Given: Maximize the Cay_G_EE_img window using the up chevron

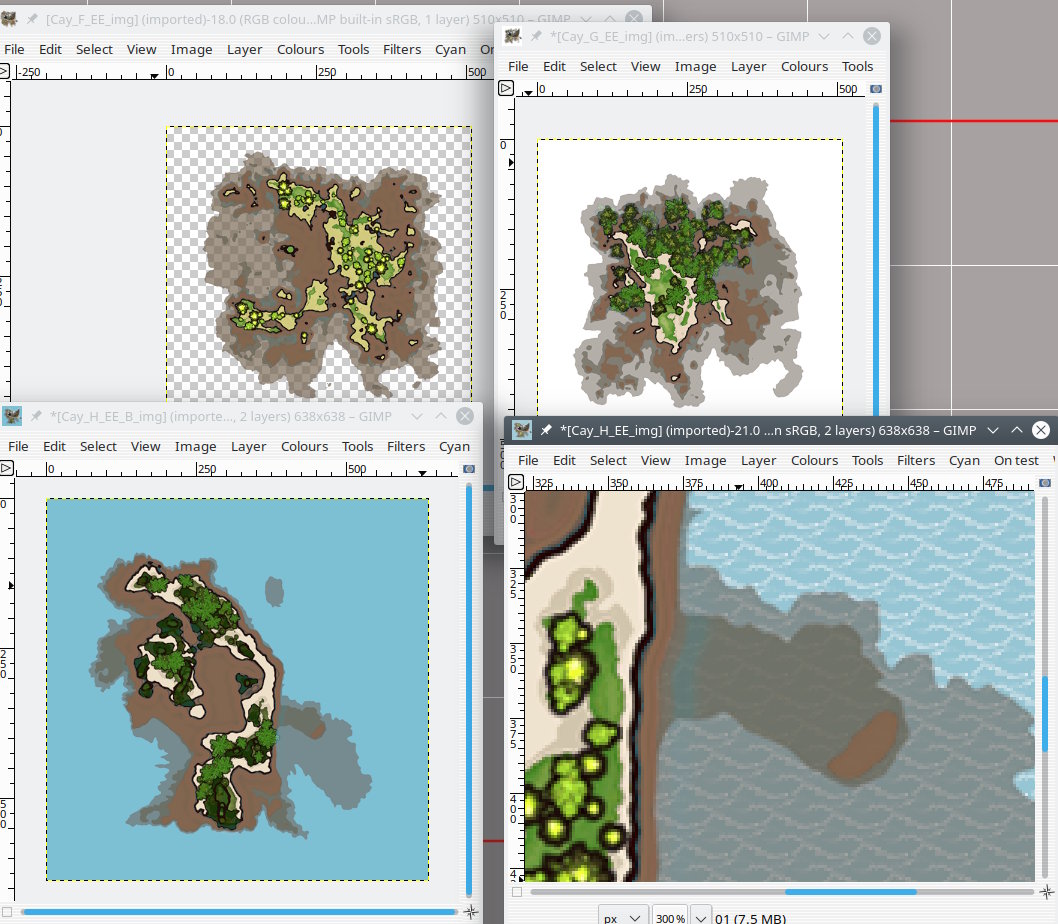Looking at the screenshot, I should 847,36.
